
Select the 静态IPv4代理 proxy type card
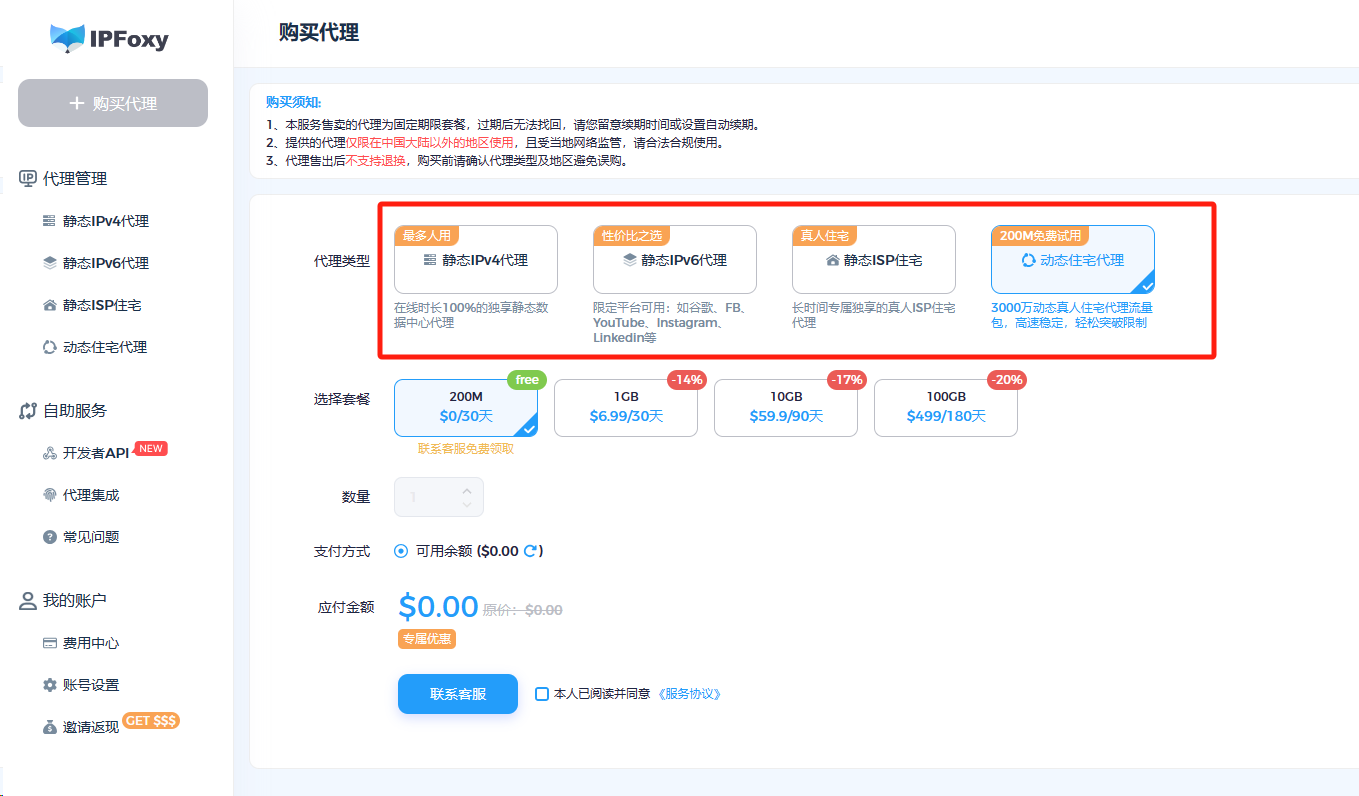476,259
